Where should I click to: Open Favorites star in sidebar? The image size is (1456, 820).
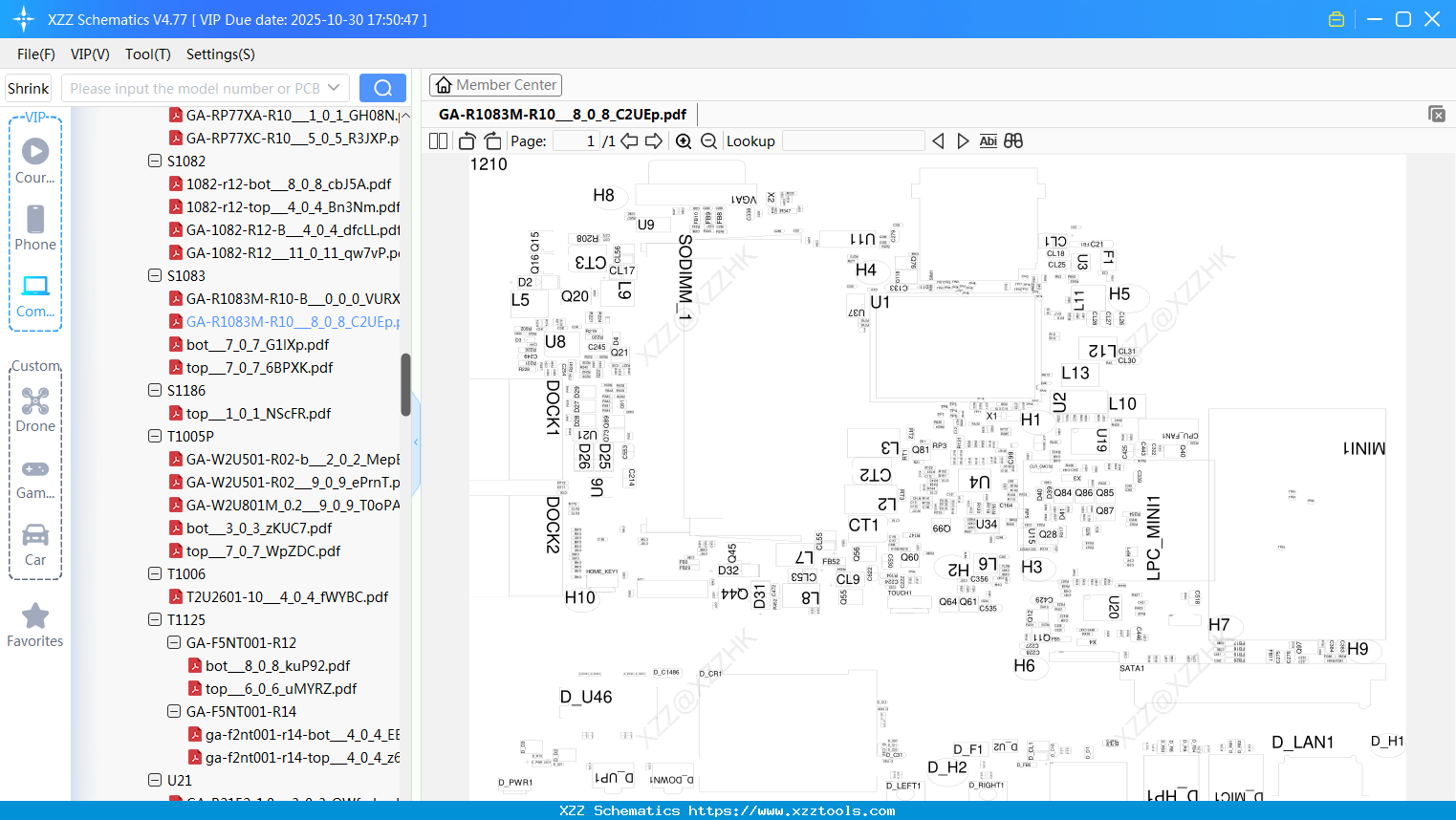pyautogui.click(x=35, y=625)
